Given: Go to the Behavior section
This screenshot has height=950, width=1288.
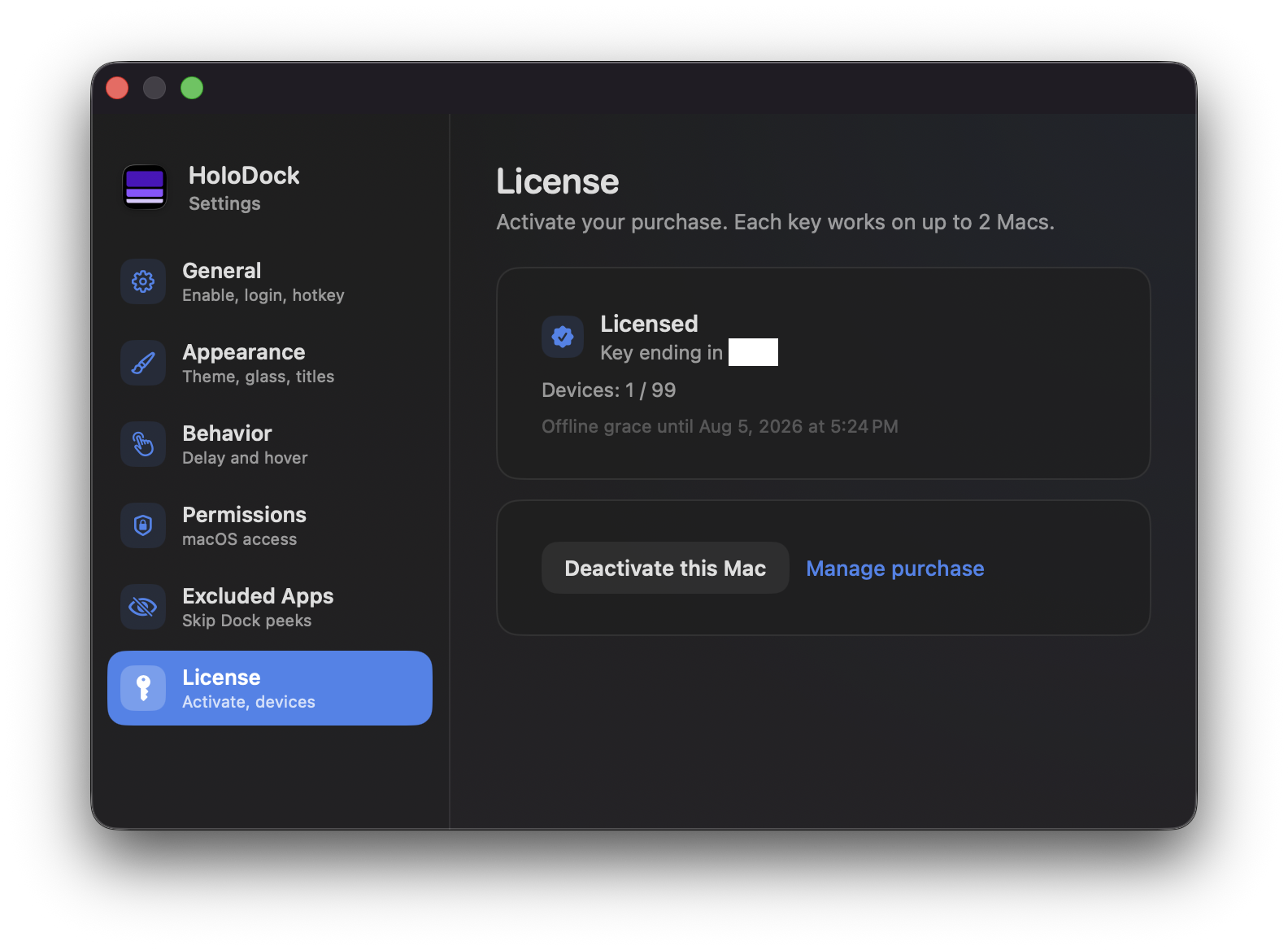Looking at the screenshot, I should pyautogui.click(x=270, y=444).
